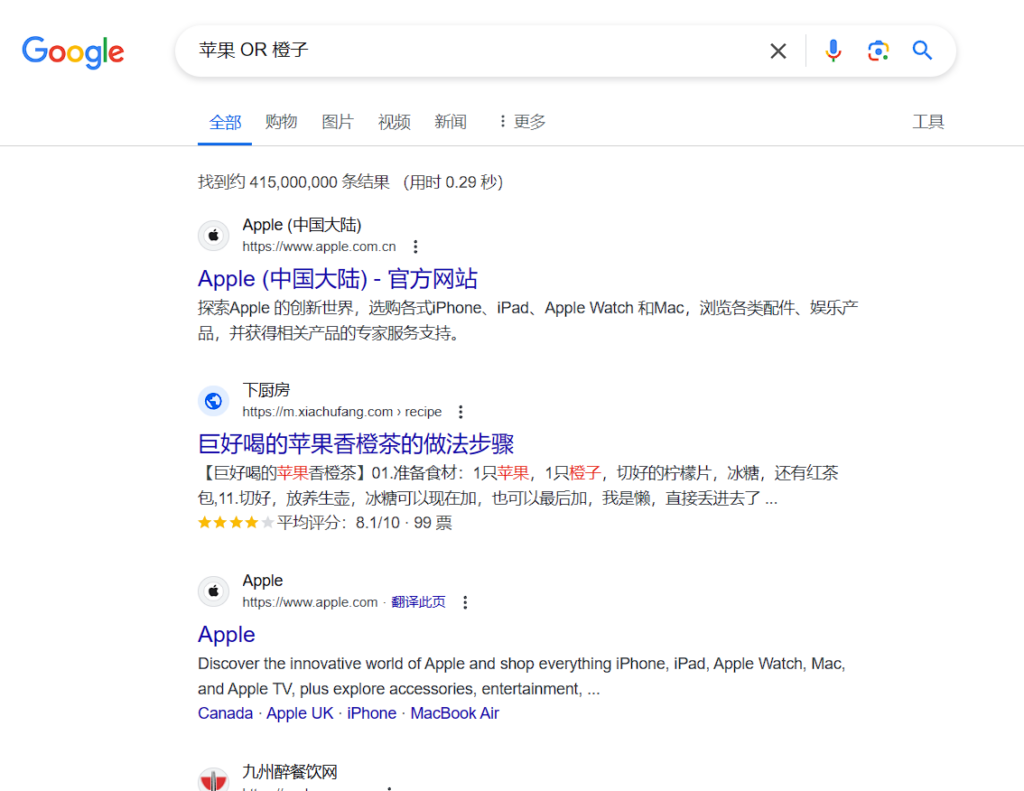Viewport: 1024px width, 791px height.
Task: Open the 工具 search tools
Action: click(927, 121)
